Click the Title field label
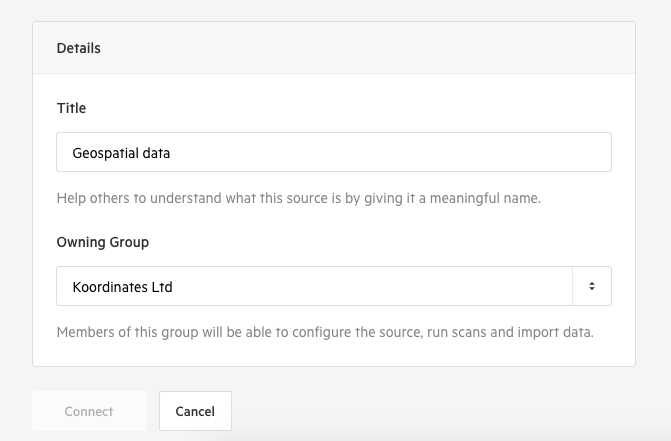671x441 pixels. coord(71,108)
